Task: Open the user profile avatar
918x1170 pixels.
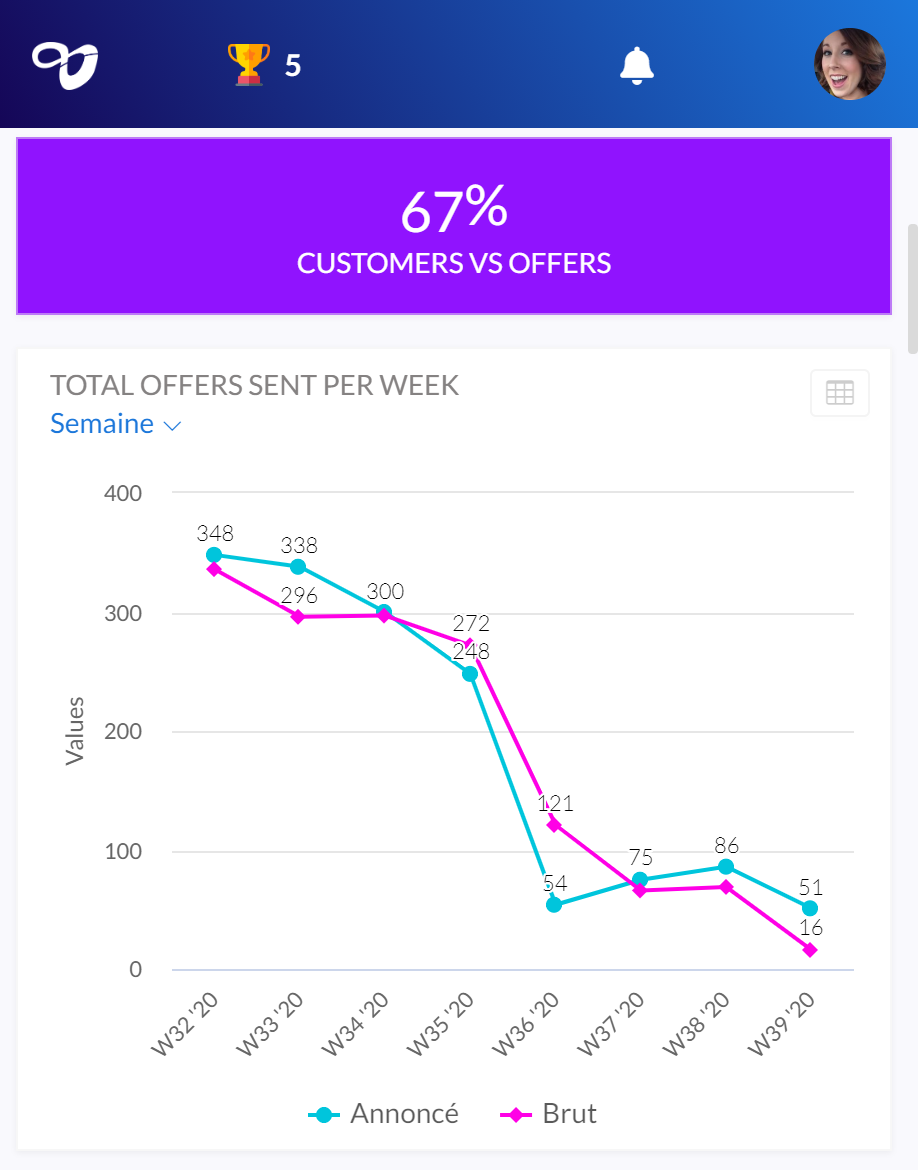Action: (849, 65)
